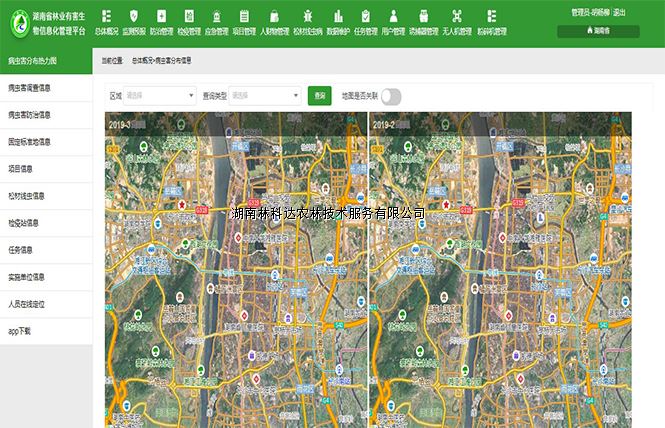
Task: Expand the 区域 region dropdown
Action: pos(159,96)
